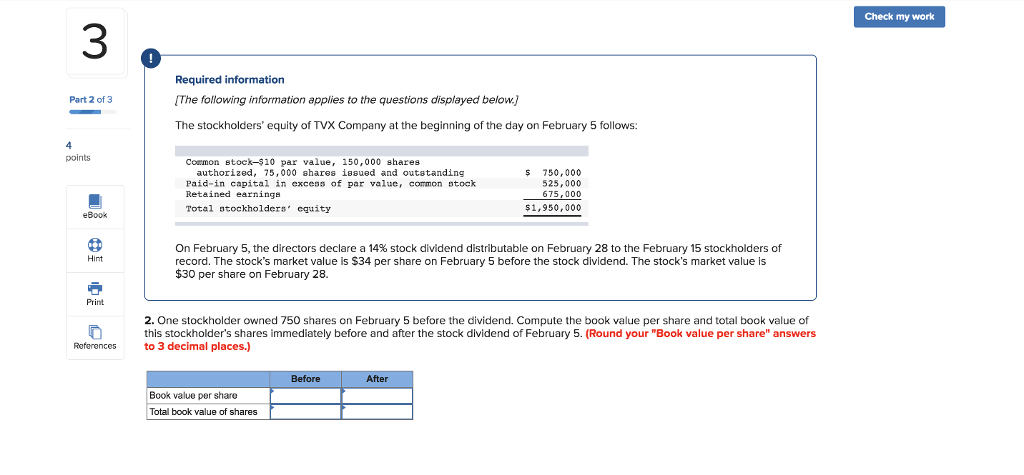Screen dimensions: 1024x475
Task: Click the Total stockholders' equity line
Action: (x=258, y=208)
